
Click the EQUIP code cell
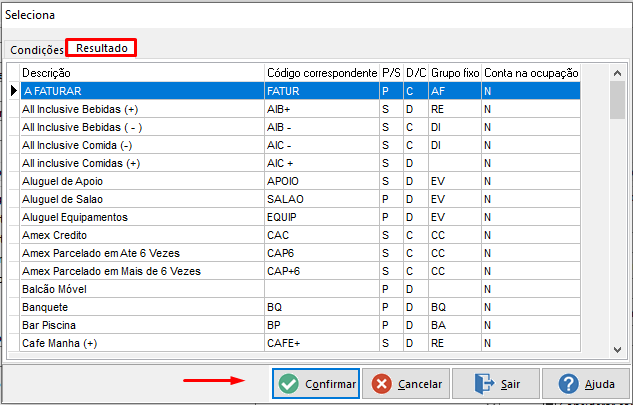(x=322, y=217)
